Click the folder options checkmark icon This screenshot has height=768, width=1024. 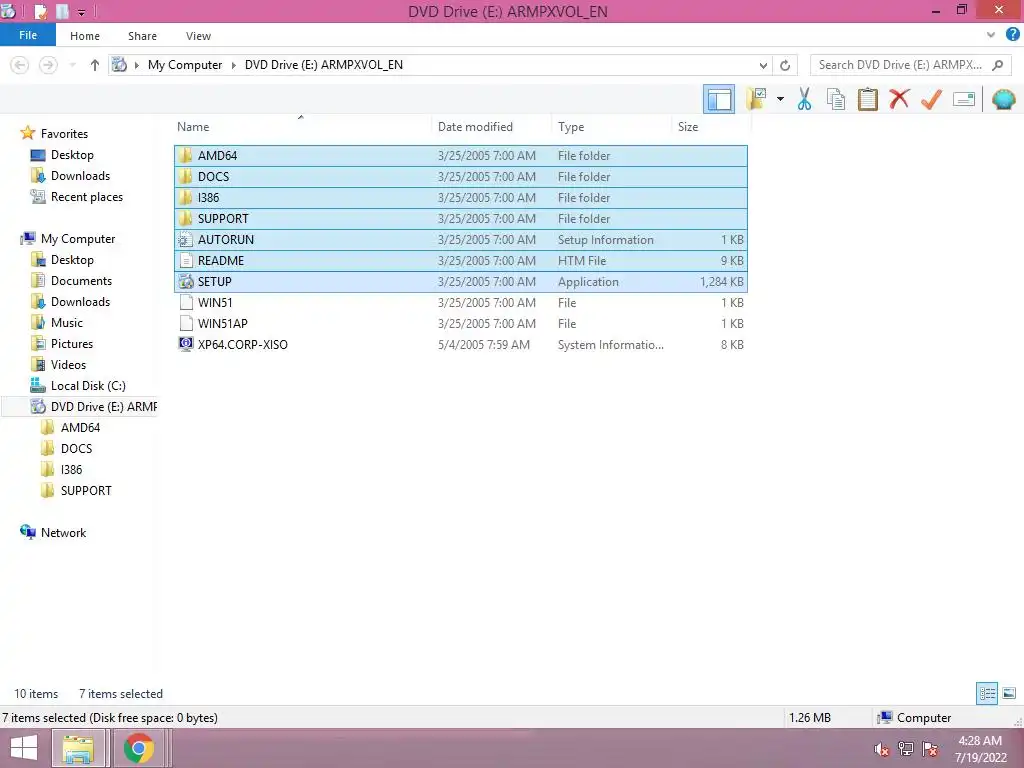pyautogui.click(x=756, y=99)
